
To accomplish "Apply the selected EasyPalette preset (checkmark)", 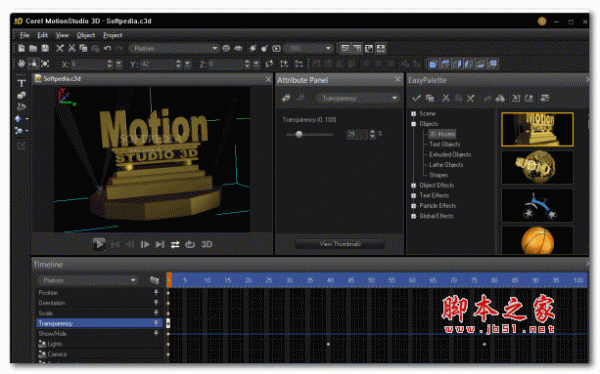I will [x=416, y=98].
